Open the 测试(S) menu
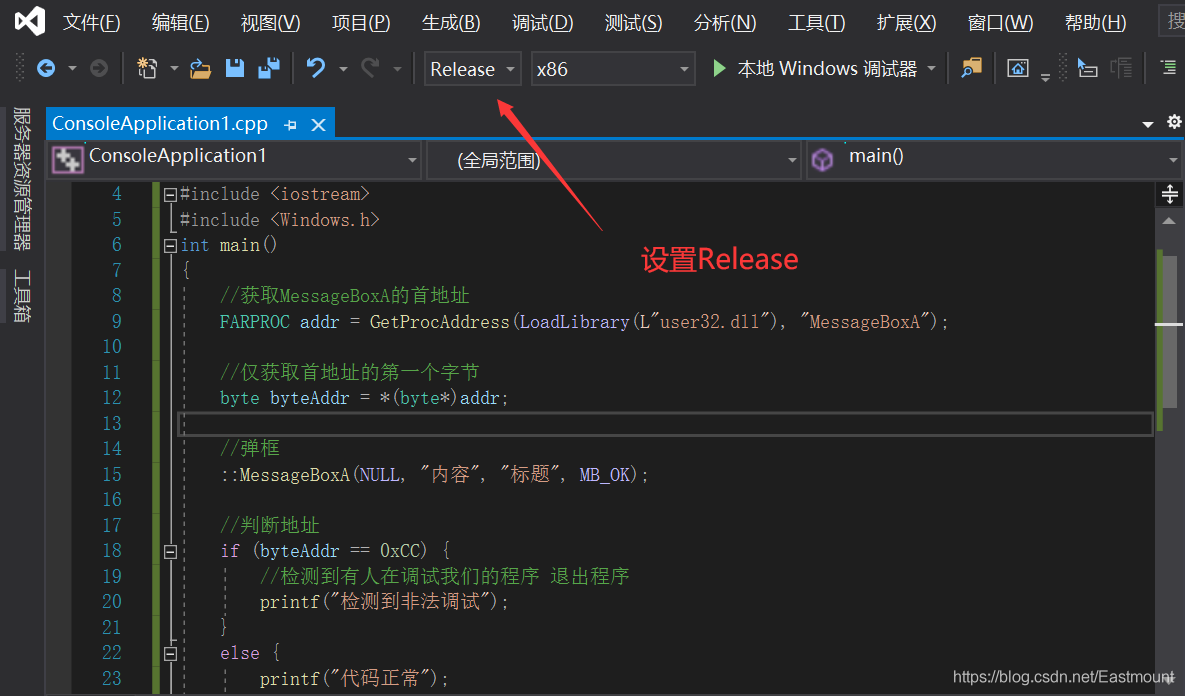Image resolution: width=1185 pixels, height=696 pixels. coord(633,23)
